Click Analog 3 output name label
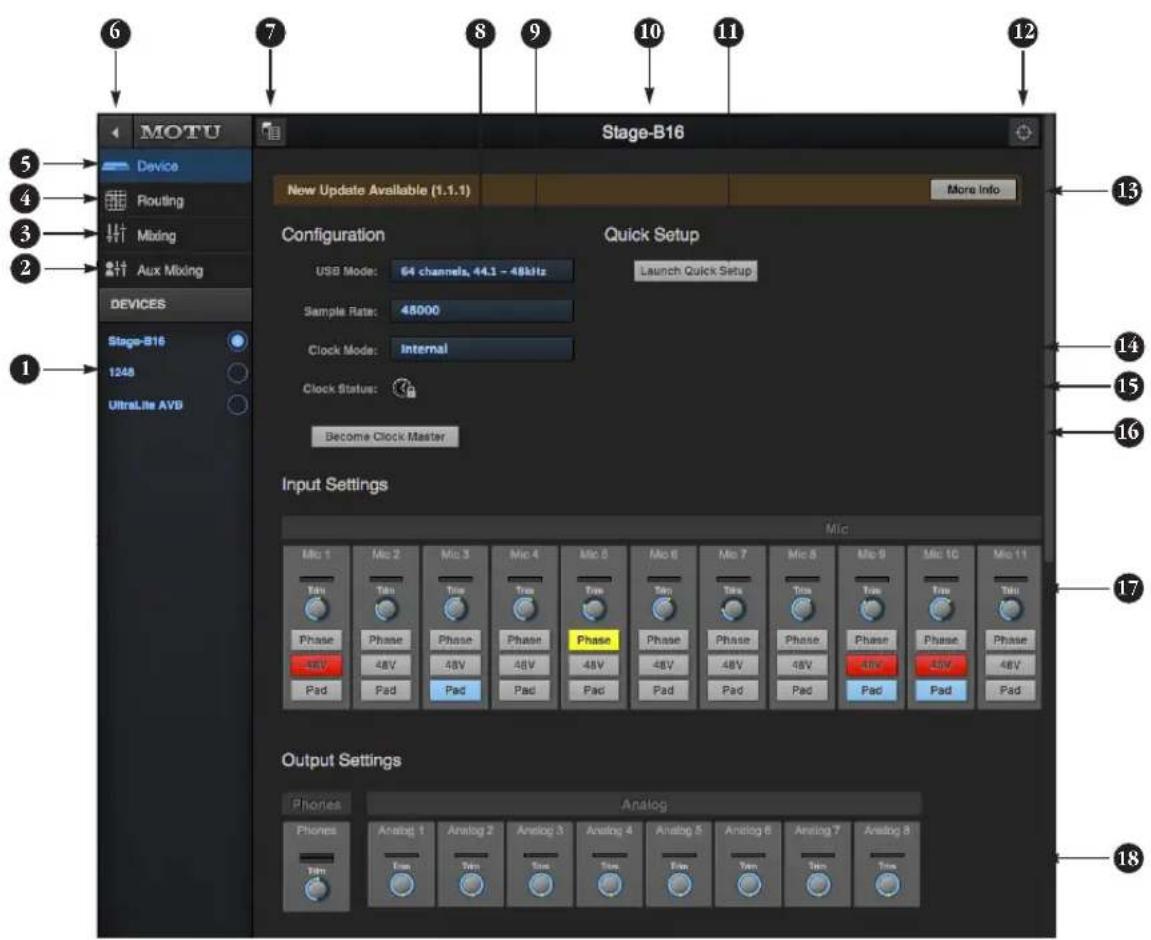 pyautogui.click(x=540, y=831)
